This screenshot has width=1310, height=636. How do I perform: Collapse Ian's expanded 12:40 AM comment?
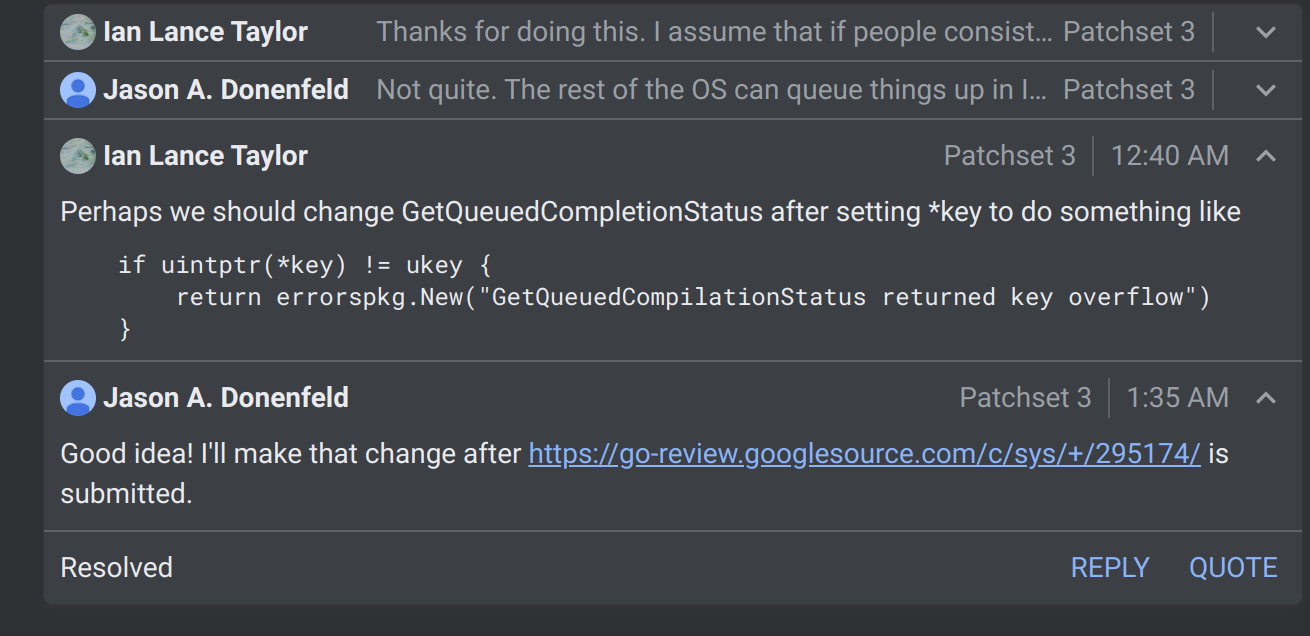point(1266,156)
